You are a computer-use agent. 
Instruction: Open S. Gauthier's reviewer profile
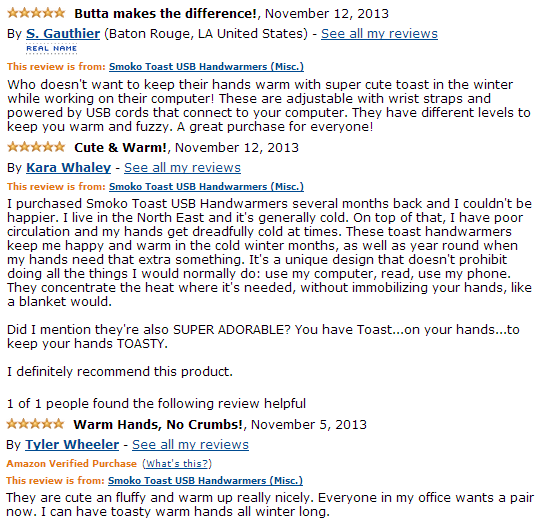click(x=63, y=34)
